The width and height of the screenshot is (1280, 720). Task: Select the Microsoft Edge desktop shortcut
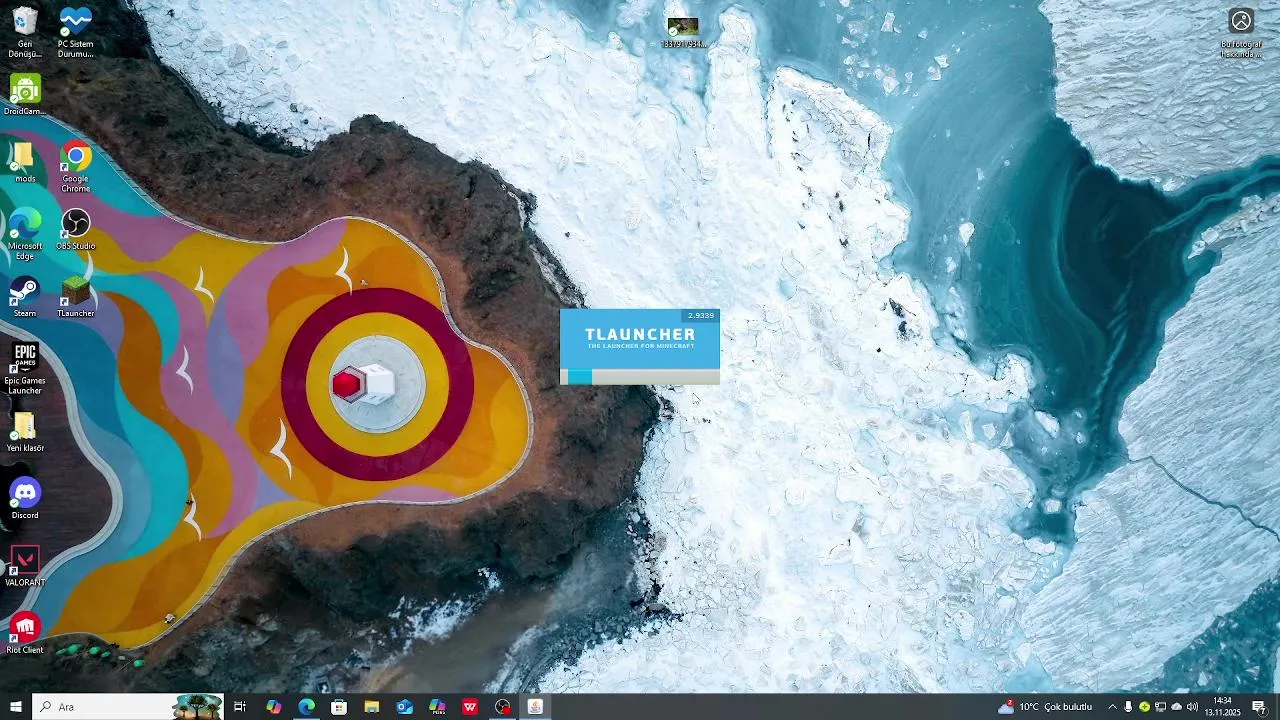25,234
